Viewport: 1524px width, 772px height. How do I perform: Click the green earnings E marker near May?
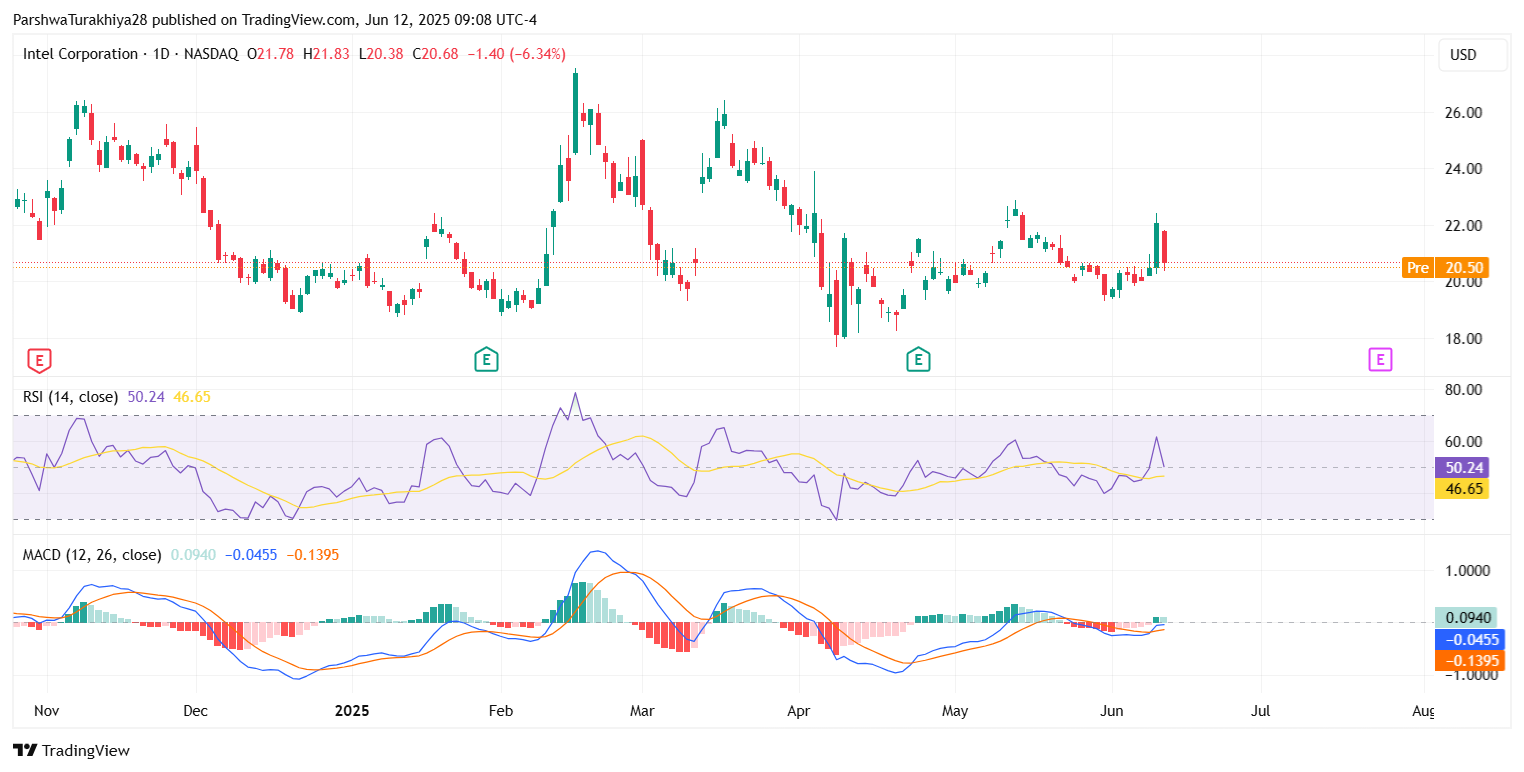(918, 360)
